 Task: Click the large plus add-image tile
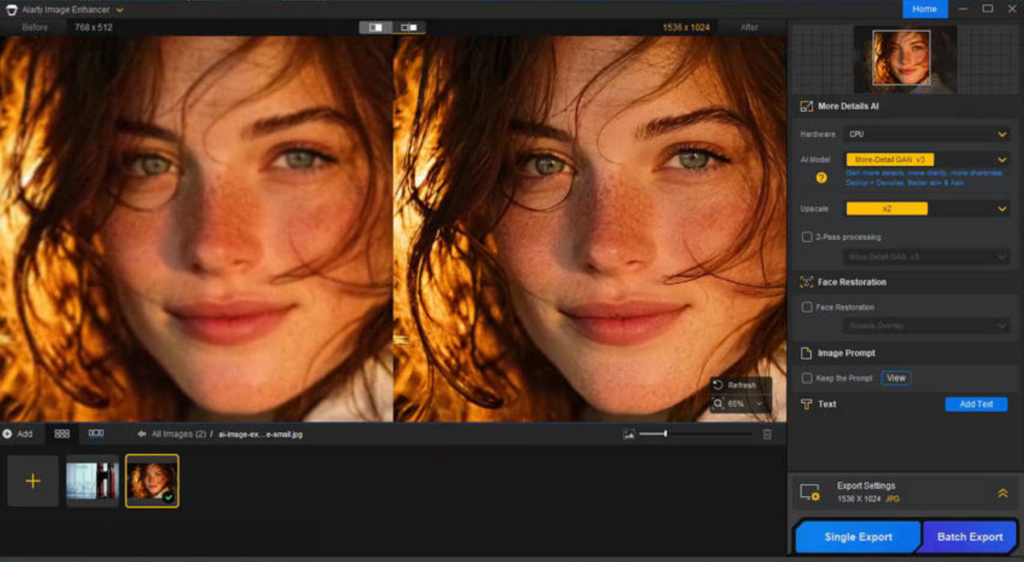click(x=33, y=481)
